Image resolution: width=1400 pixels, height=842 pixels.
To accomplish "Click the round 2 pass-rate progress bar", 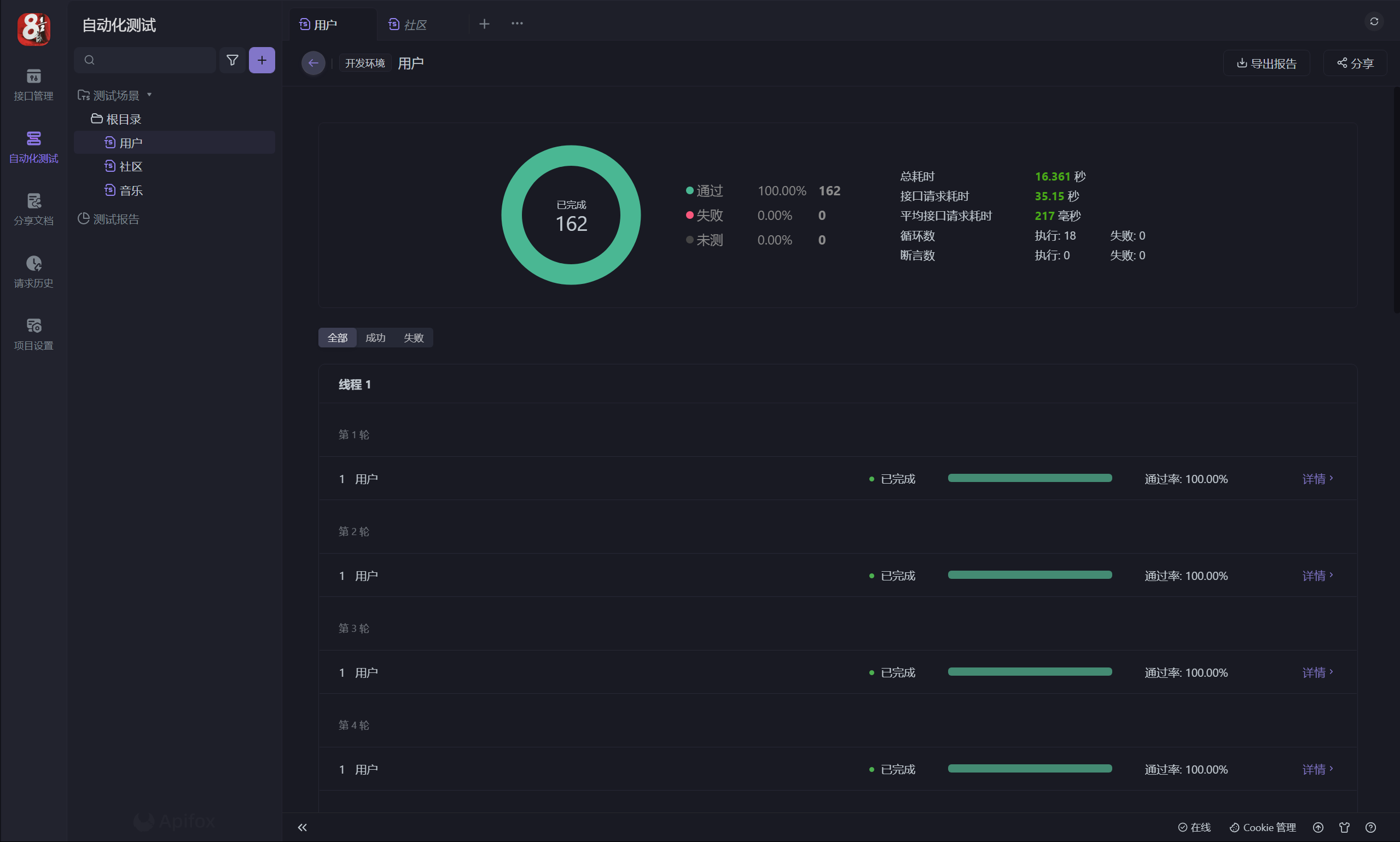I will (1030, 576).
